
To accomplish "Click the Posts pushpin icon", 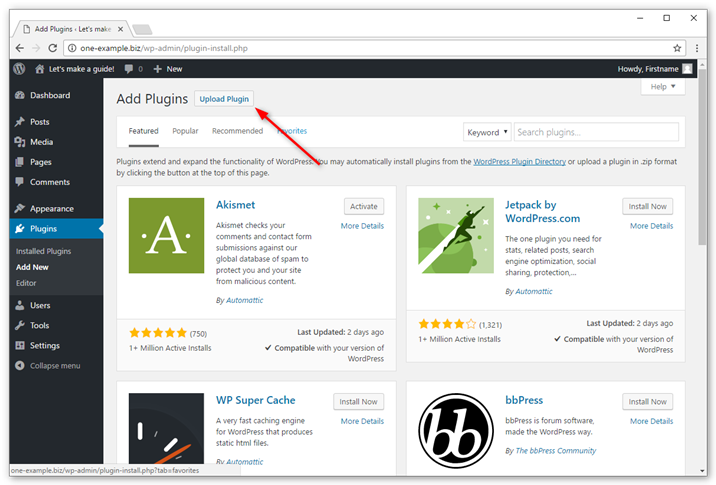I will click(20, 121).
